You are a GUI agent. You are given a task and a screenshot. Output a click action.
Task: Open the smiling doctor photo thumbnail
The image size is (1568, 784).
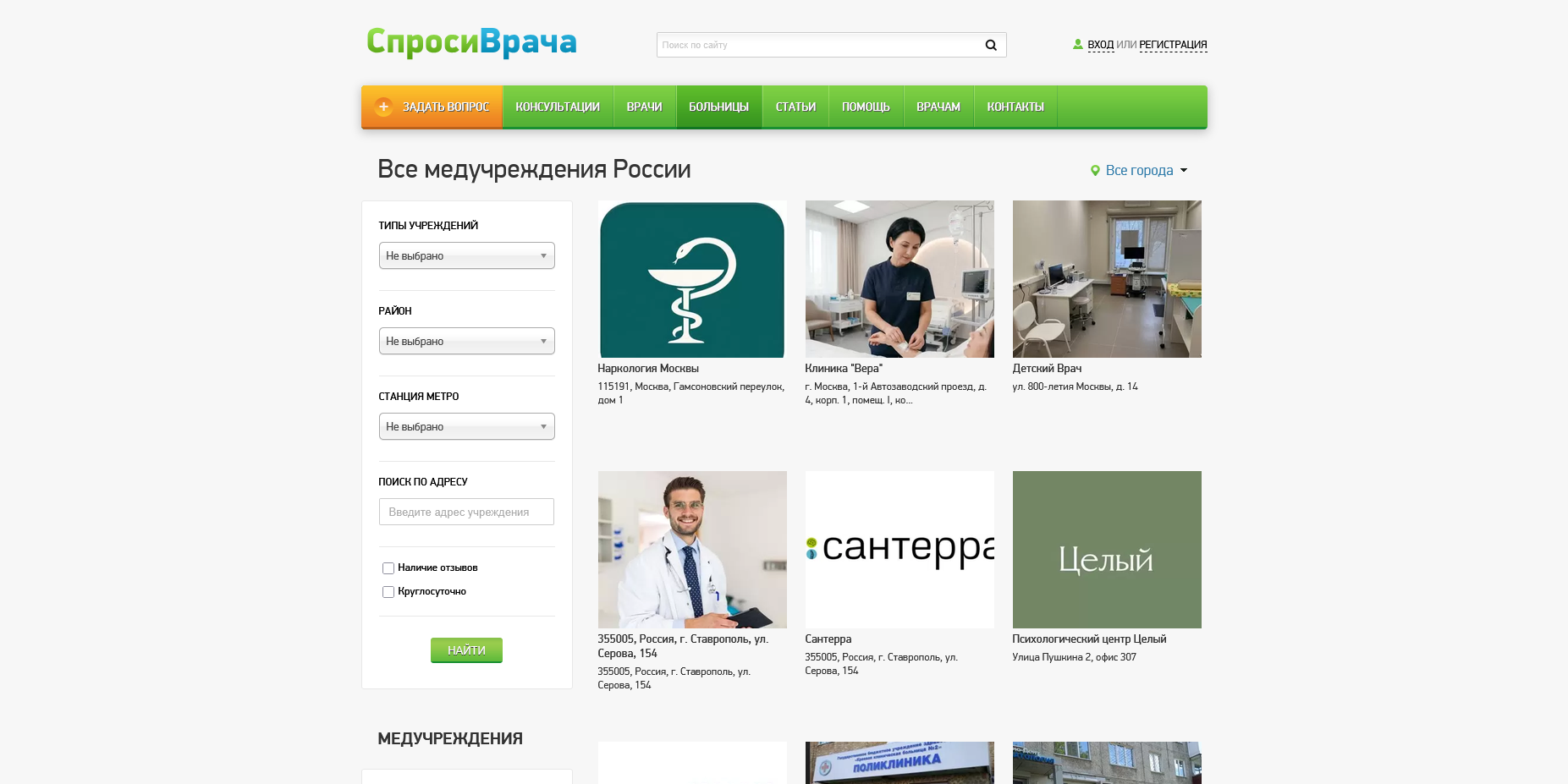(x=692, y=550)
